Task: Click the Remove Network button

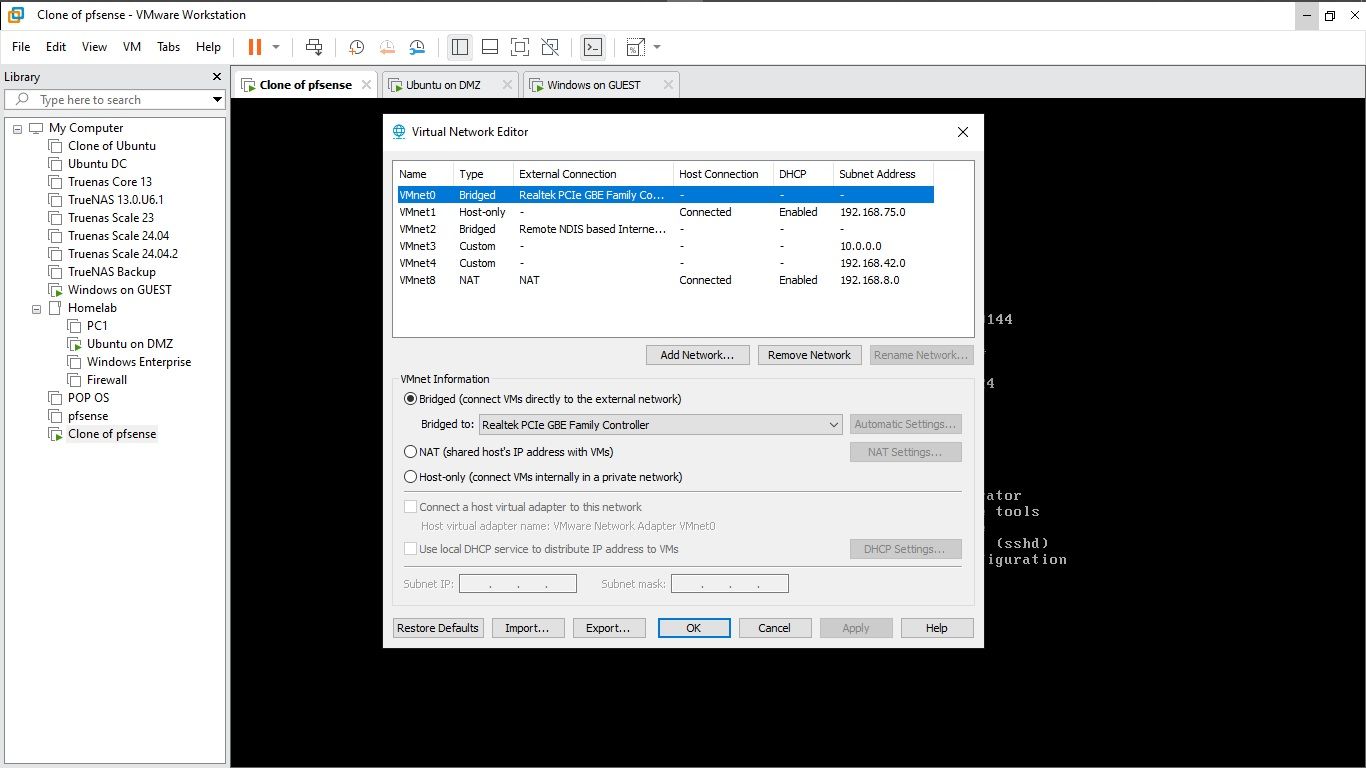Action: point(809,355)
